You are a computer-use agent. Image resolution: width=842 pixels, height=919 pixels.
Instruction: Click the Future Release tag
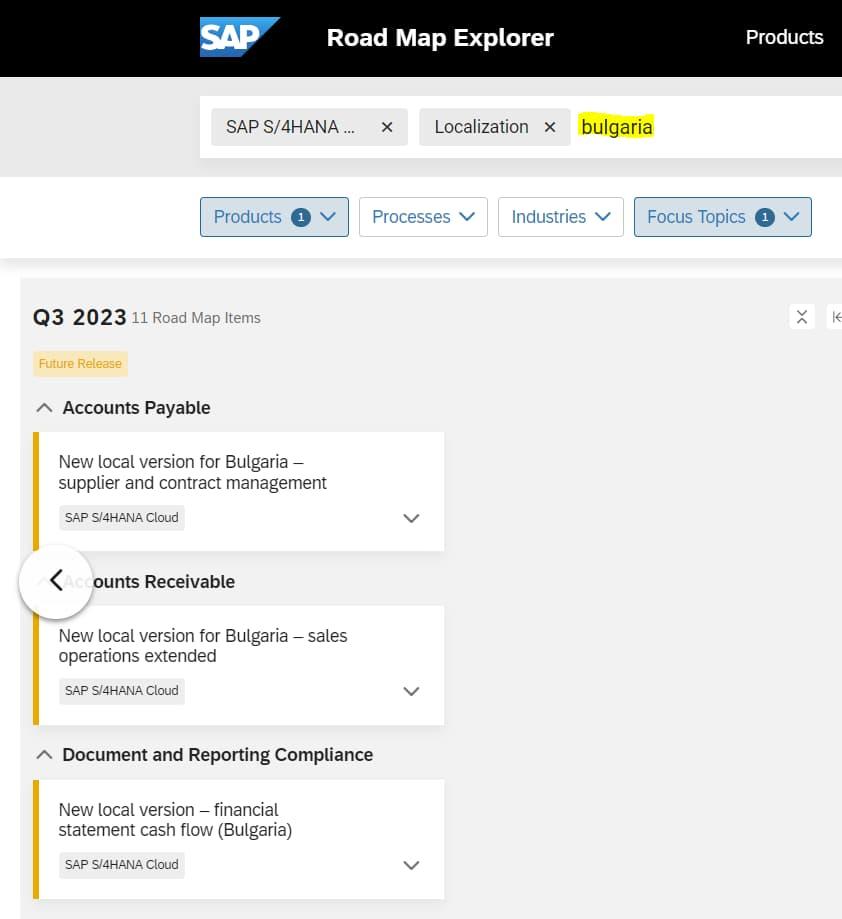[80, 364]
